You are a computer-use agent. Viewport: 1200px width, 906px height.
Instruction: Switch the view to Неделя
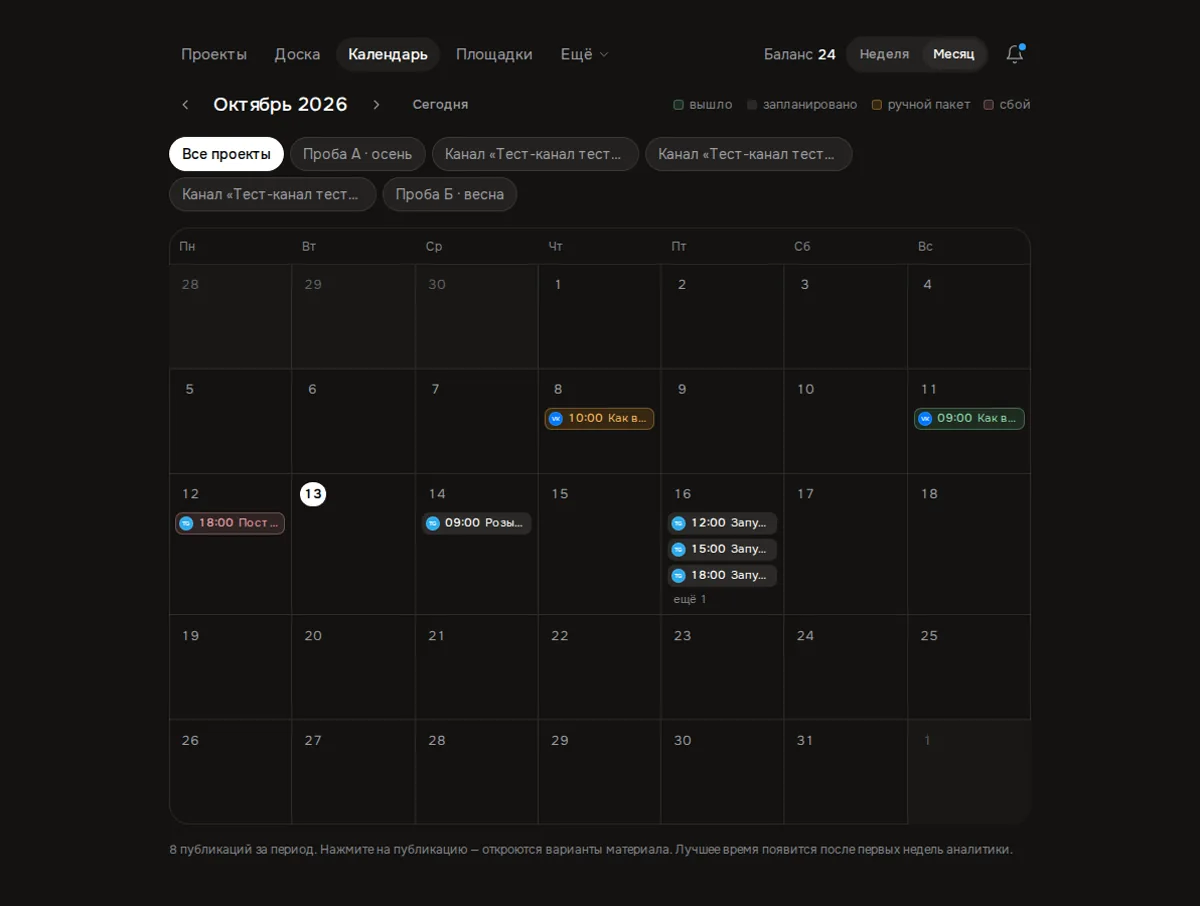point(884,54)
